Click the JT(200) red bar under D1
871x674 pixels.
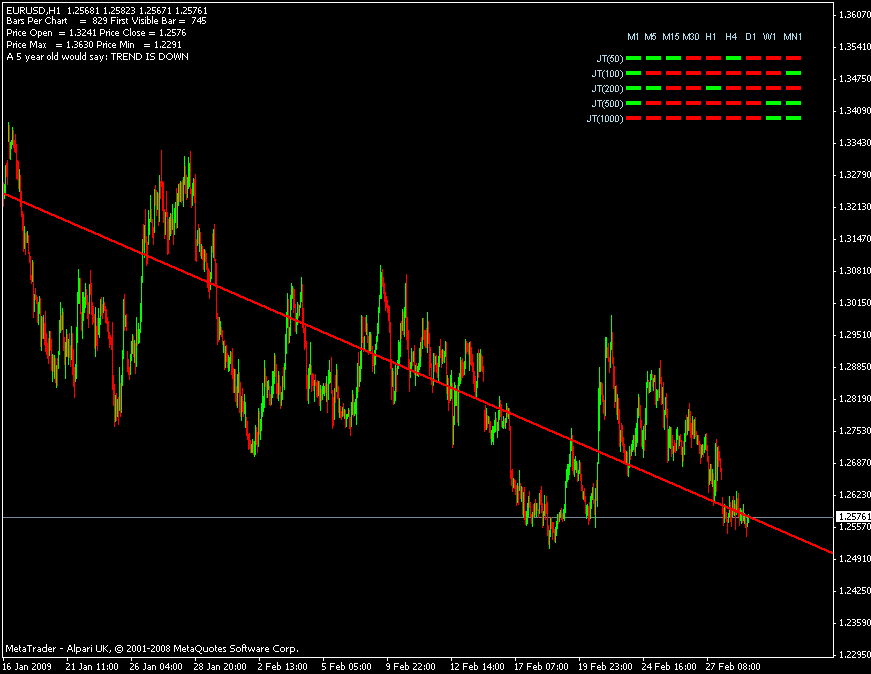tap(753, 88)
